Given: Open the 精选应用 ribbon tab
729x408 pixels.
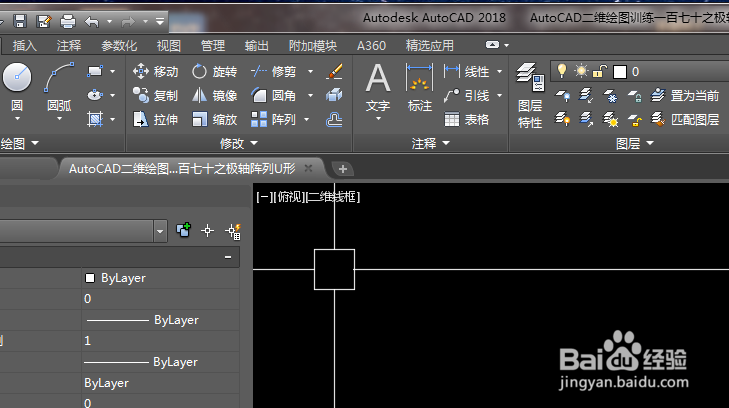Looking at the screenshot, I should click(430, 46).
